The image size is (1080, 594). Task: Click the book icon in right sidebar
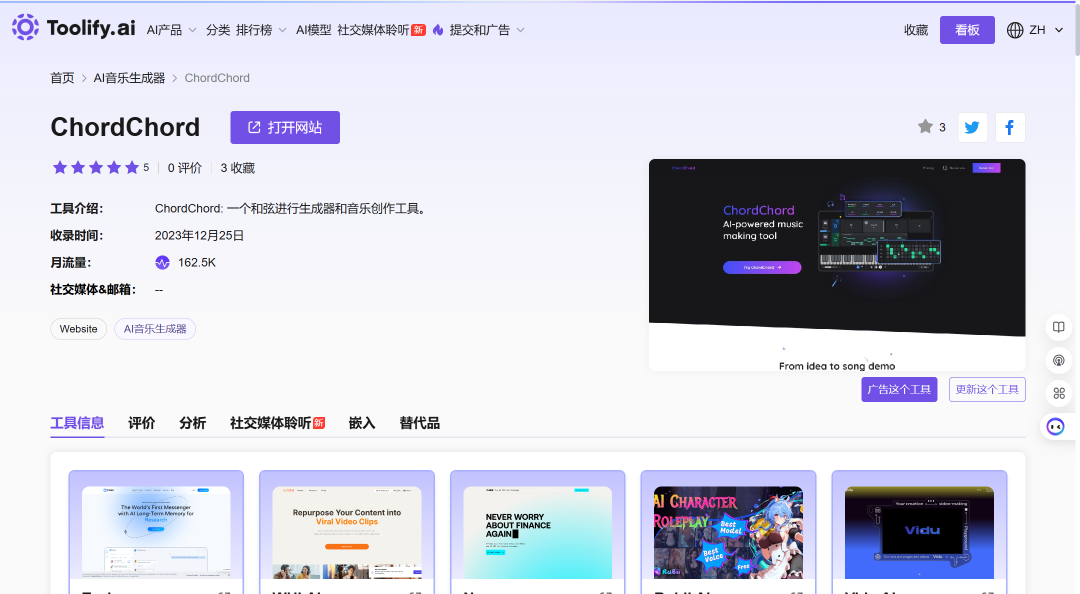(1059, 327)
